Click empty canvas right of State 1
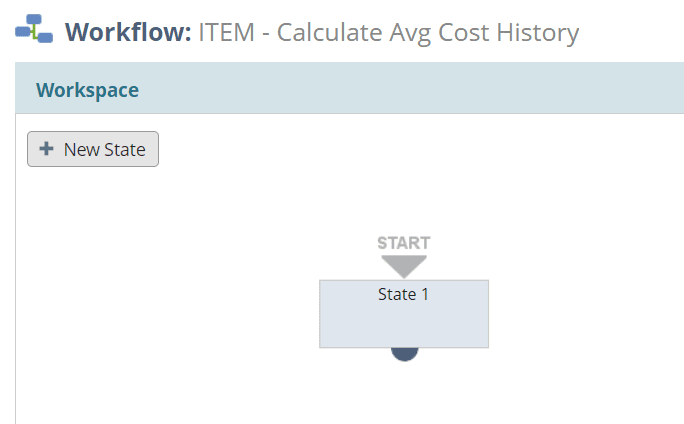Image resolution: width=684 pixels, height=424 pixels. (585, 314)
